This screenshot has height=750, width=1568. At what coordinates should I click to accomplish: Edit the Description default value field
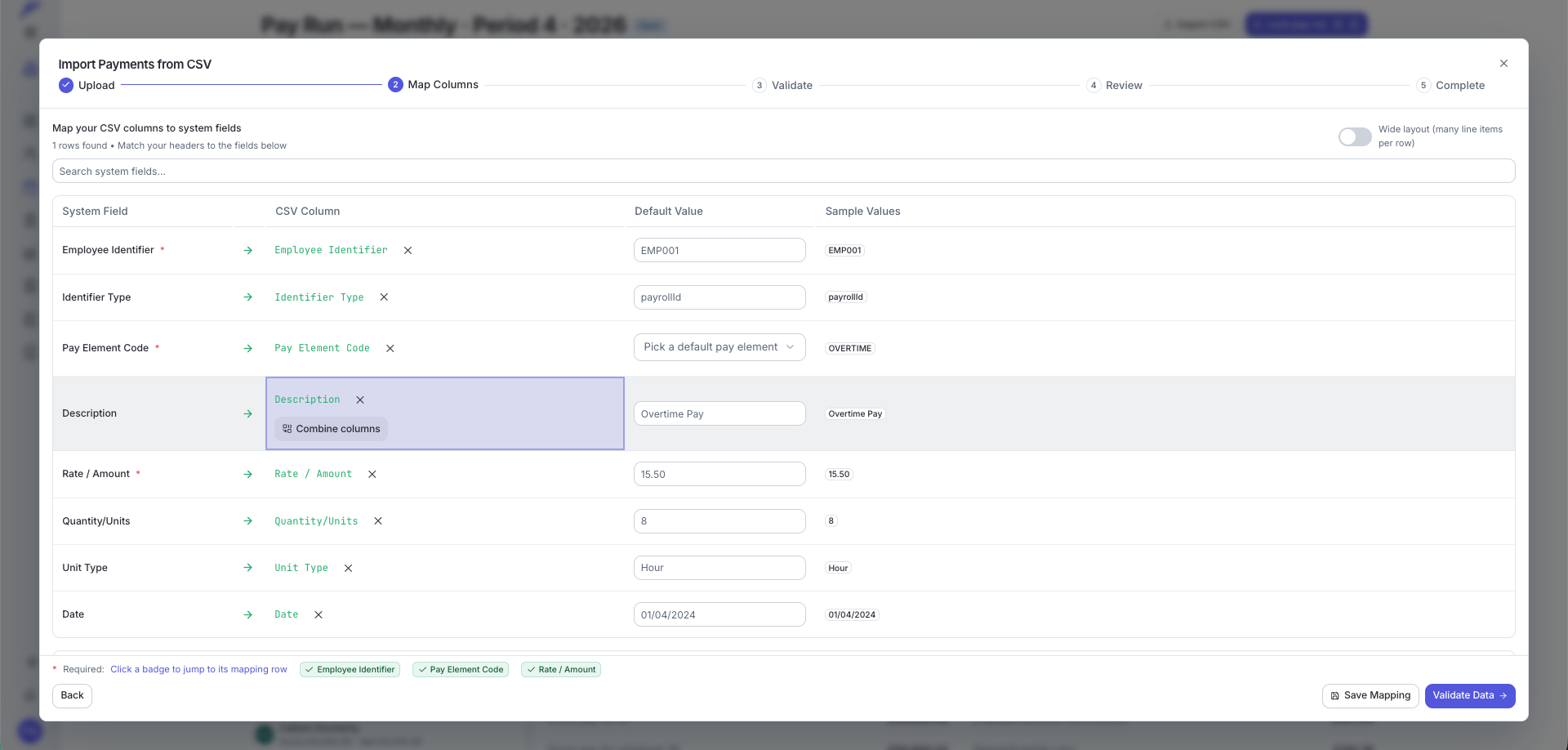719,414
